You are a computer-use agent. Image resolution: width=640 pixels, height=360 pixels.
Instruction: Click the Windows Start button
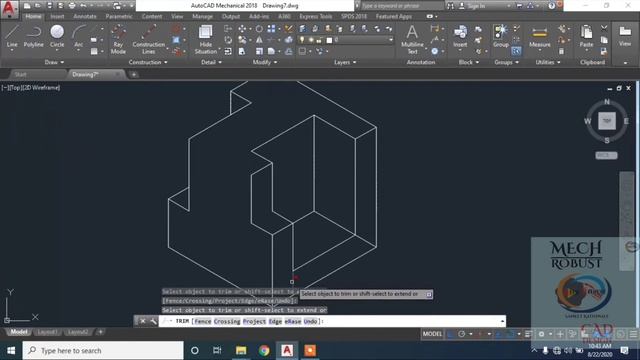pos(11,351)
